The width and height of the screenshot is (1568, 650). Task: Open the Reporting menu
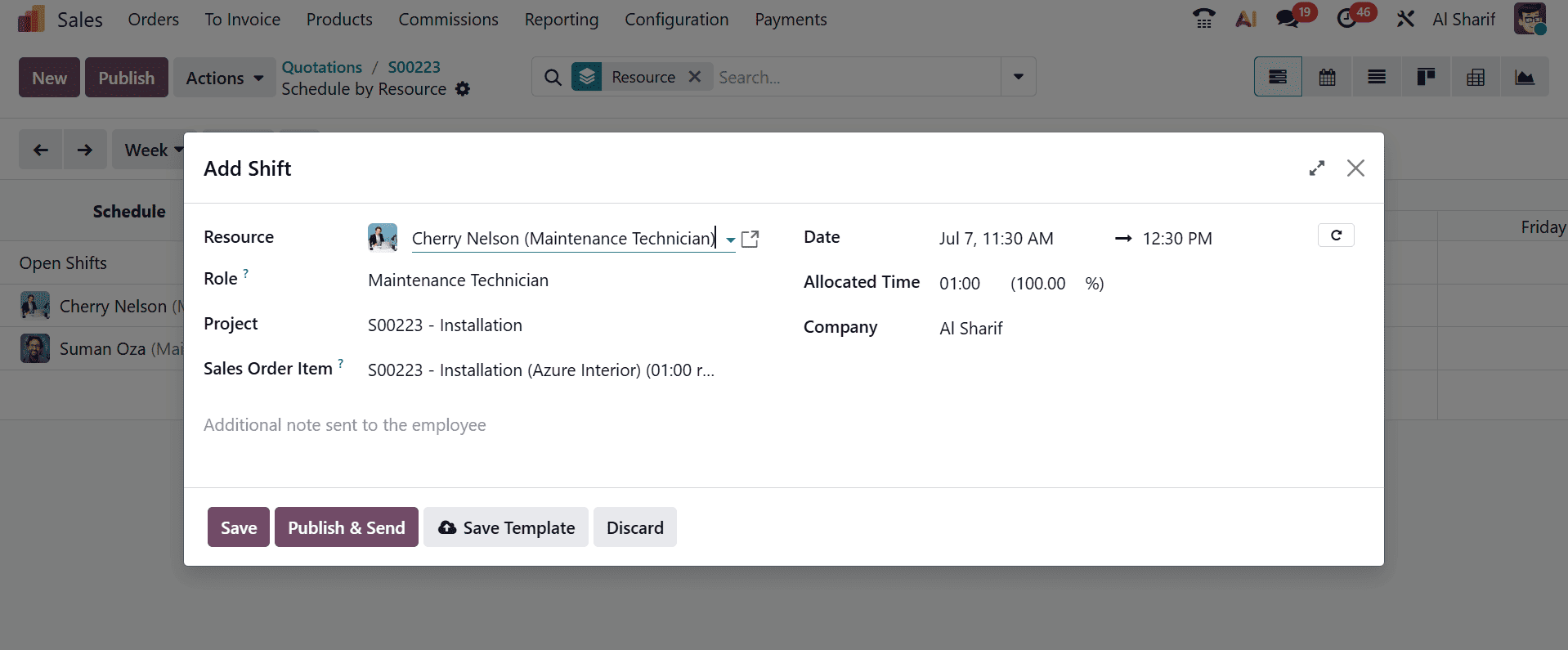[562, 19]
